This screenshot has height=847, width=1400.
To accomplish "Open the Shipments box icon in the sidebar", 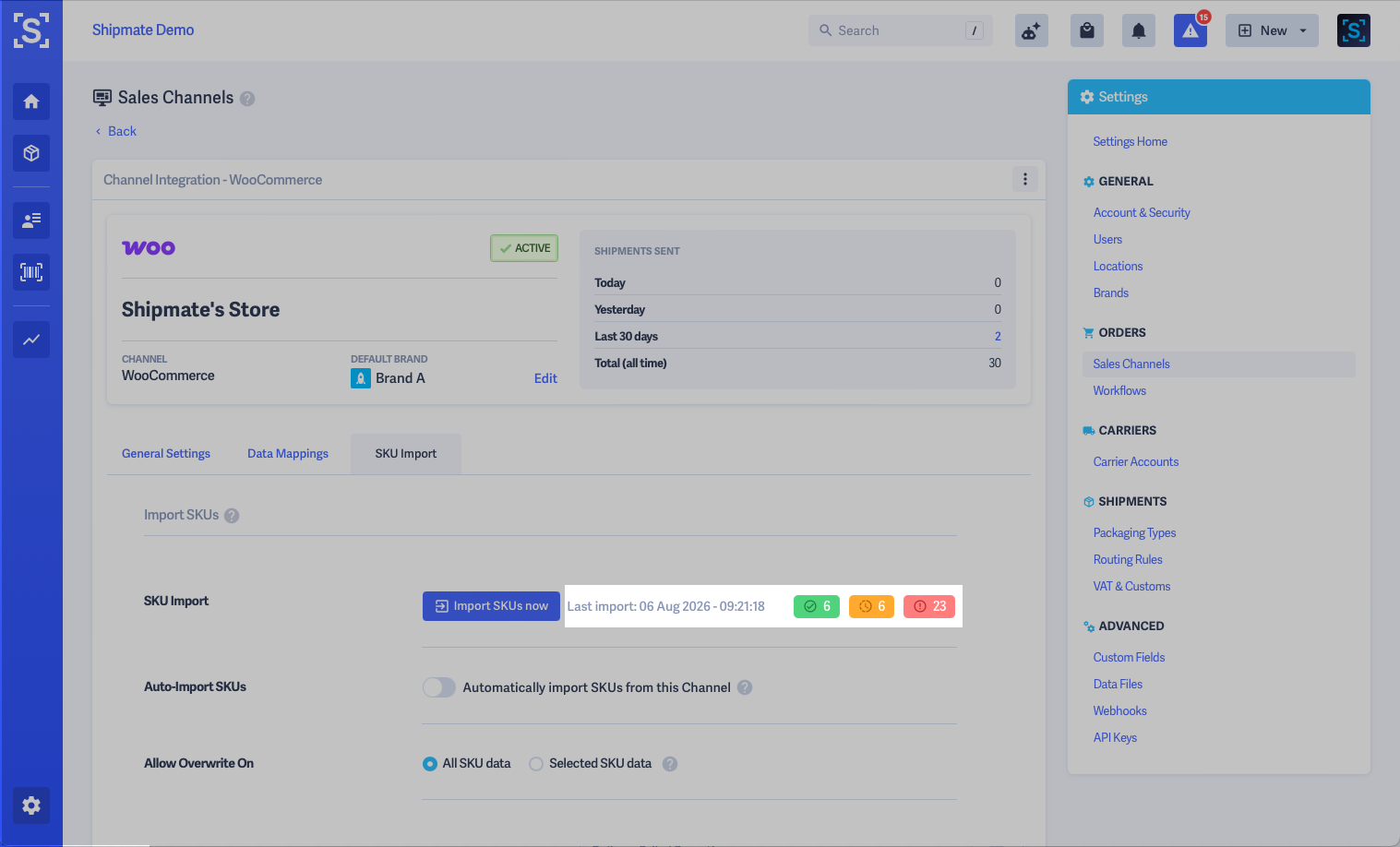I will [31, 153].
